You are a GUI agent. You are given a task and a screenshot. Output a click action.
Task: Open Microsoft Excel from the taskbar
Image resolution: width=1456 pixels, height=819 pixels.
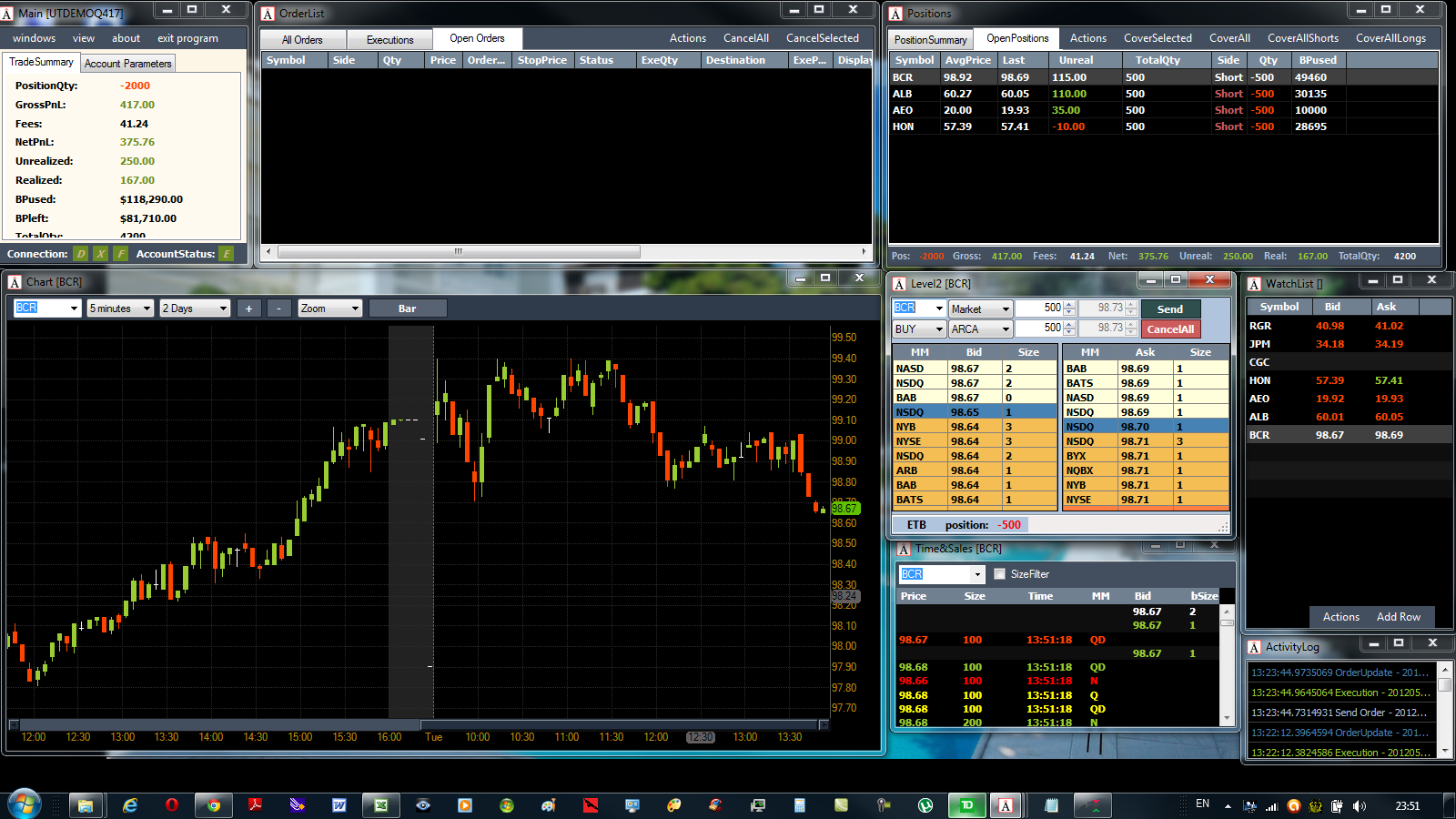coord(381,805)
